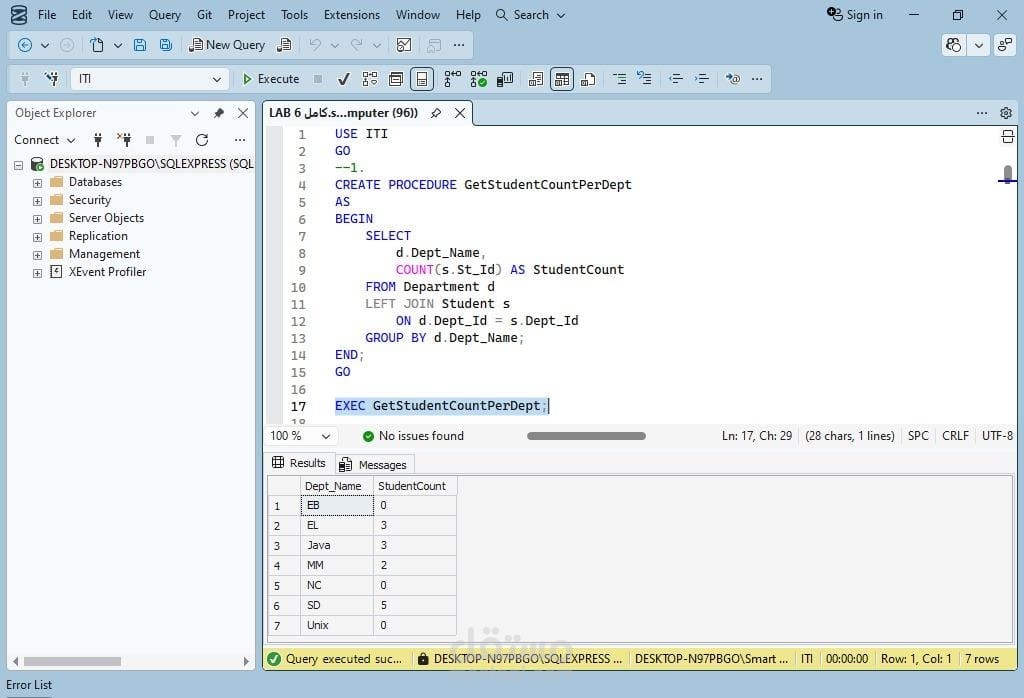Collapse the DESKTOP-N97PBGO\SQLEXPRESS server node
The width and height of the screenshot is (1024, 698).
18,165
